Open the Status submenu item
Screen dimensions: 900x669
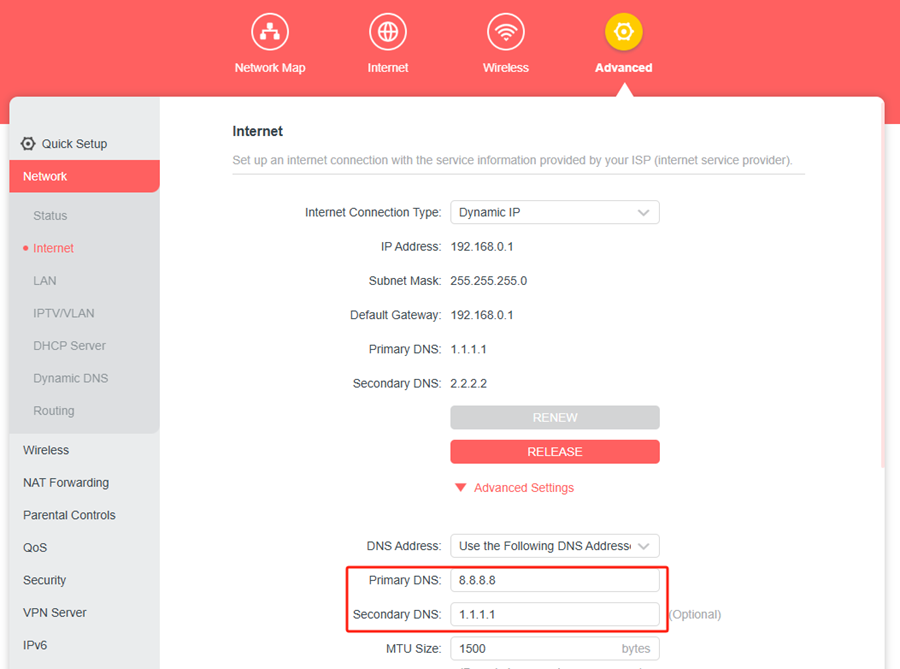point(50,216)
